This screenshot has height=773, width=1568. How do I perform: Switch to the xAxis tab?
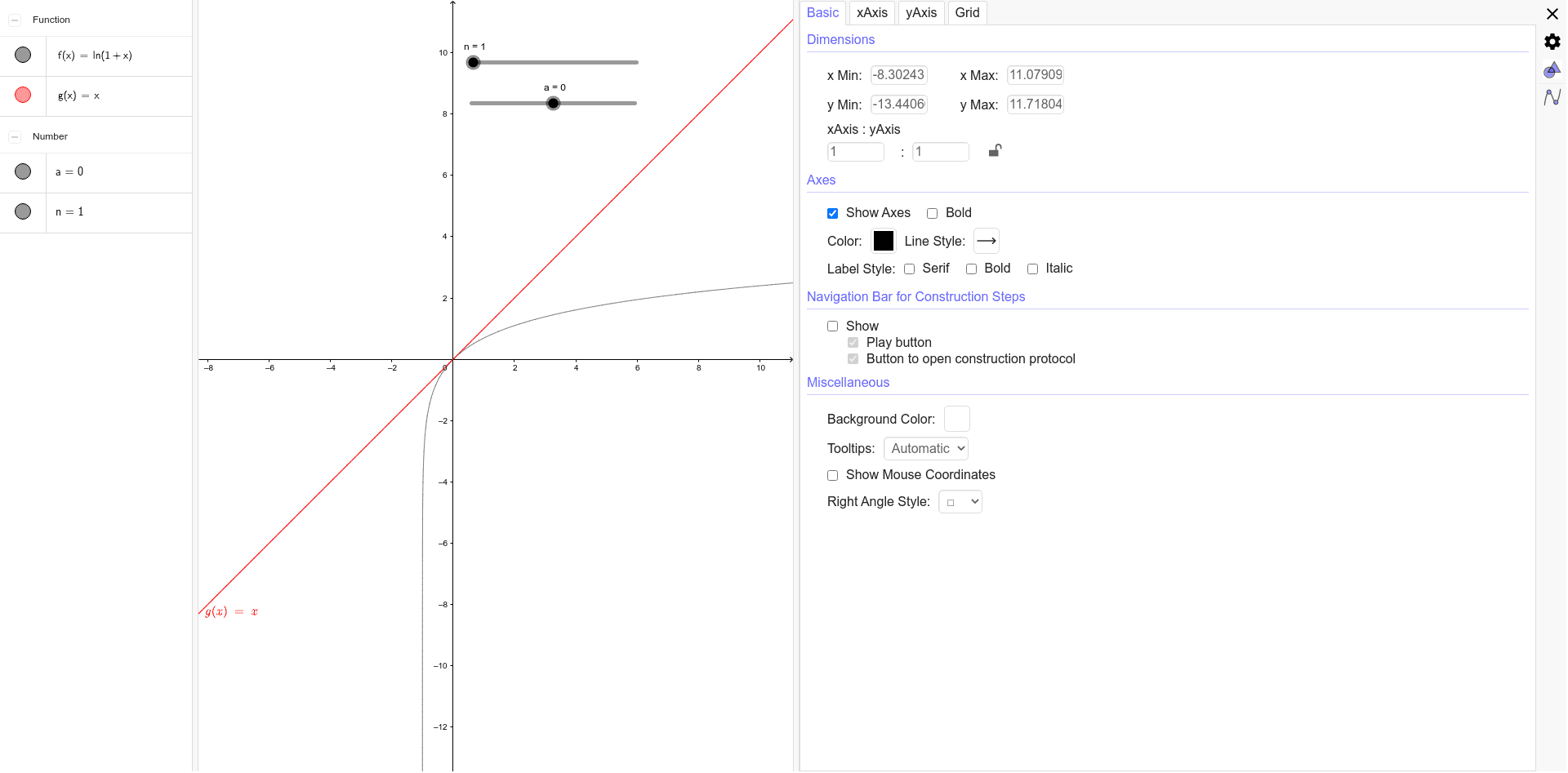[x=871, y=12]
